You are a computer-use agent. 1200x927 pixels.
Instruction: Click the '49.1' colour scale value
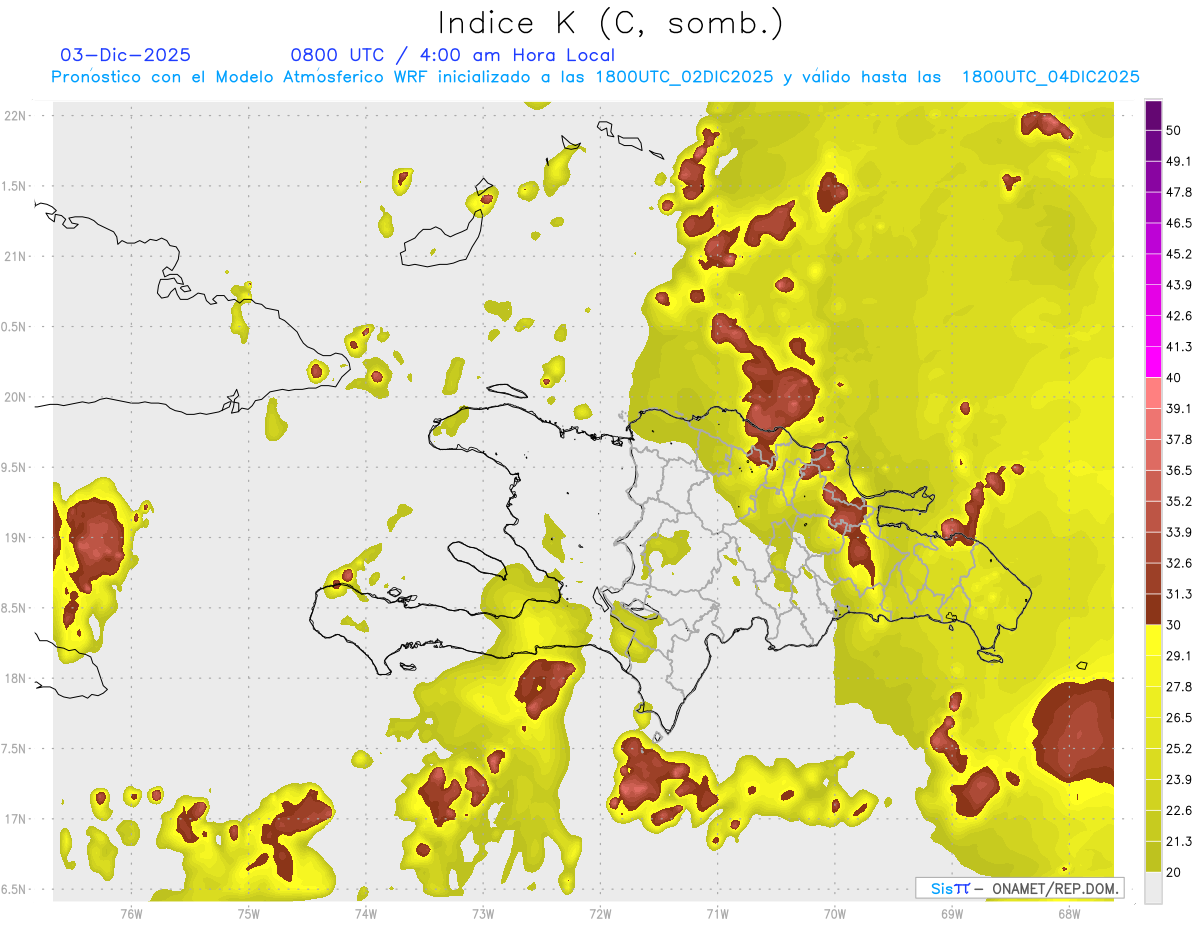pyautogui.click(x=1179, y=161)
